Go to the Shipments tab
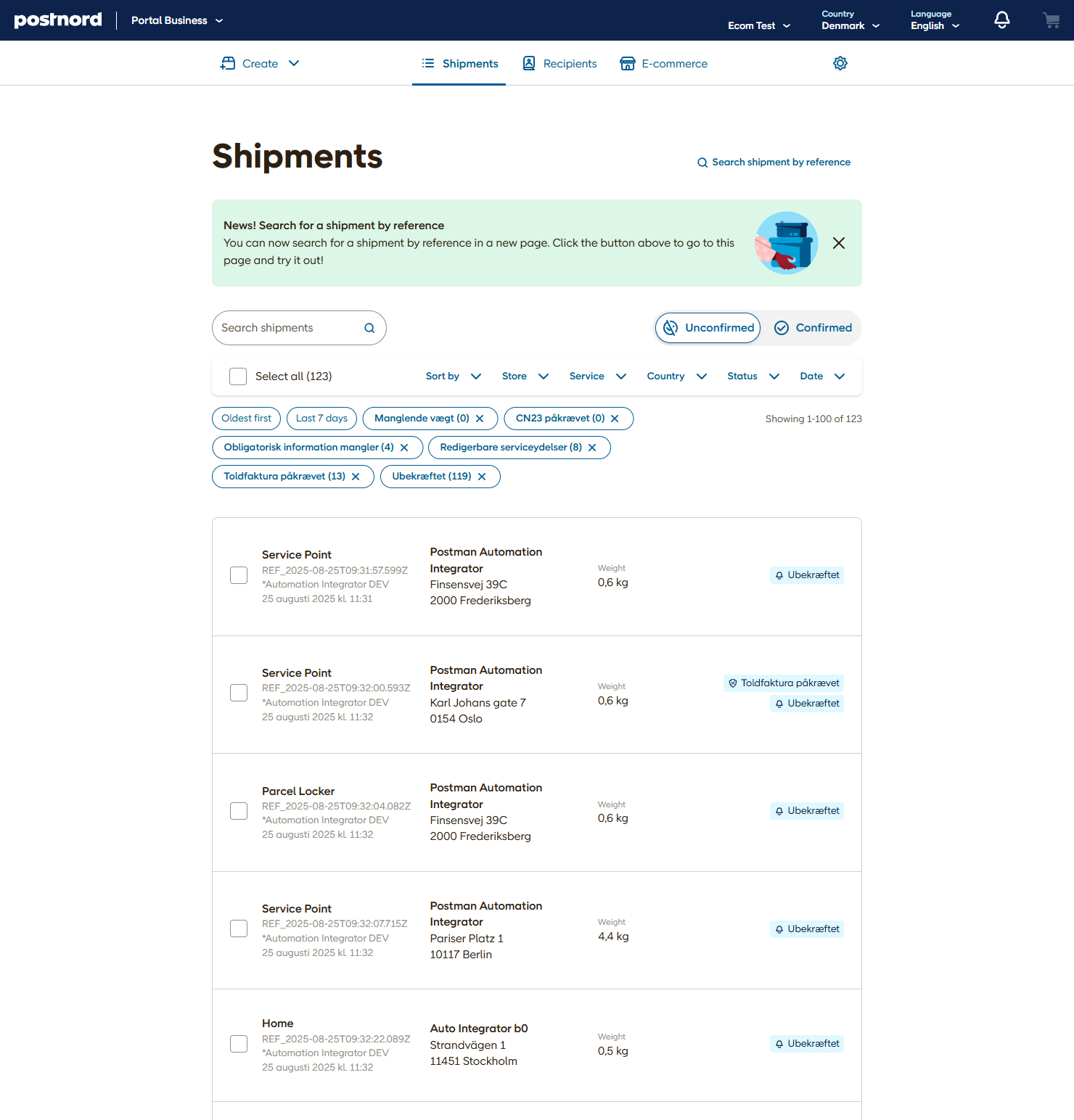1074x1120 pixels. point(459,63)
